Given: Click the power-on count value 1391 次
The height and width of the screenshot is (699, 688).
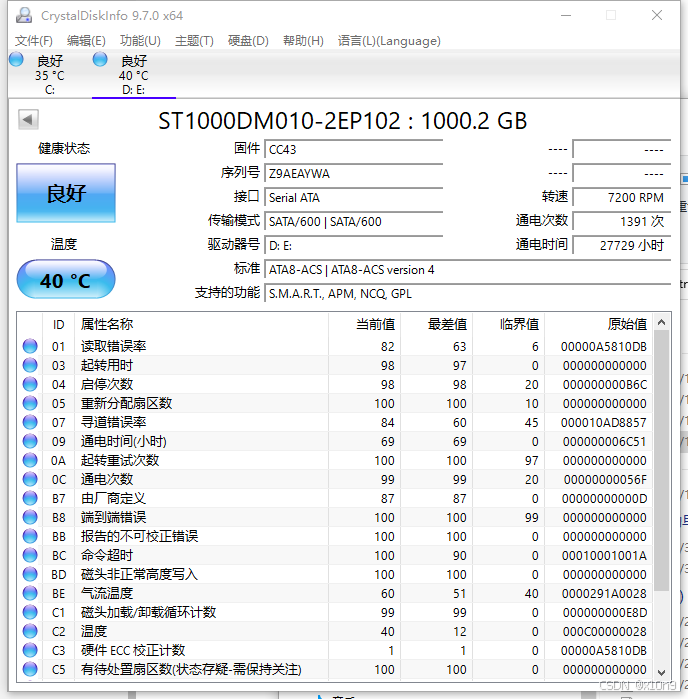Looking at the screenshot, I should (x=622, y=222).
